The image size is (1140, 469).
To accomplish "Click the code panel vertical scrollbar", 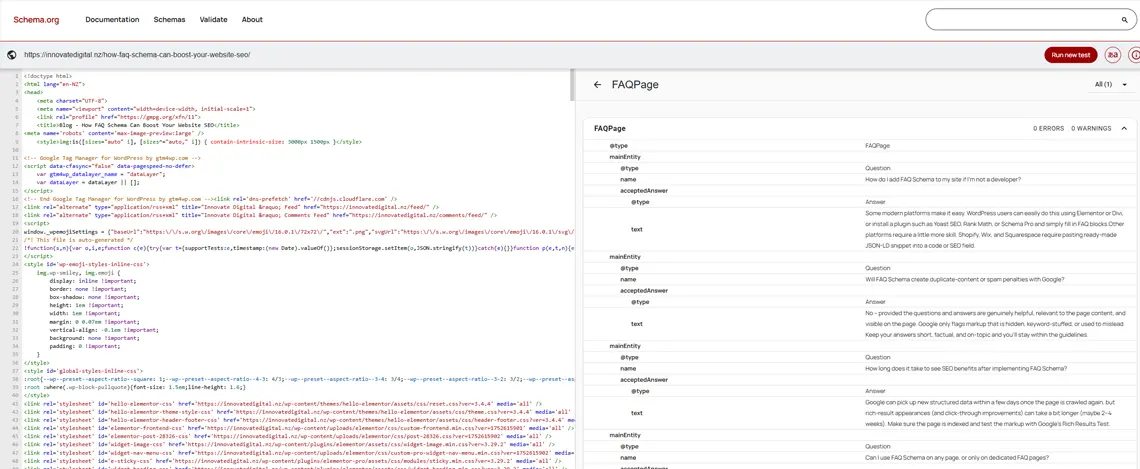I will pos(572,85).
